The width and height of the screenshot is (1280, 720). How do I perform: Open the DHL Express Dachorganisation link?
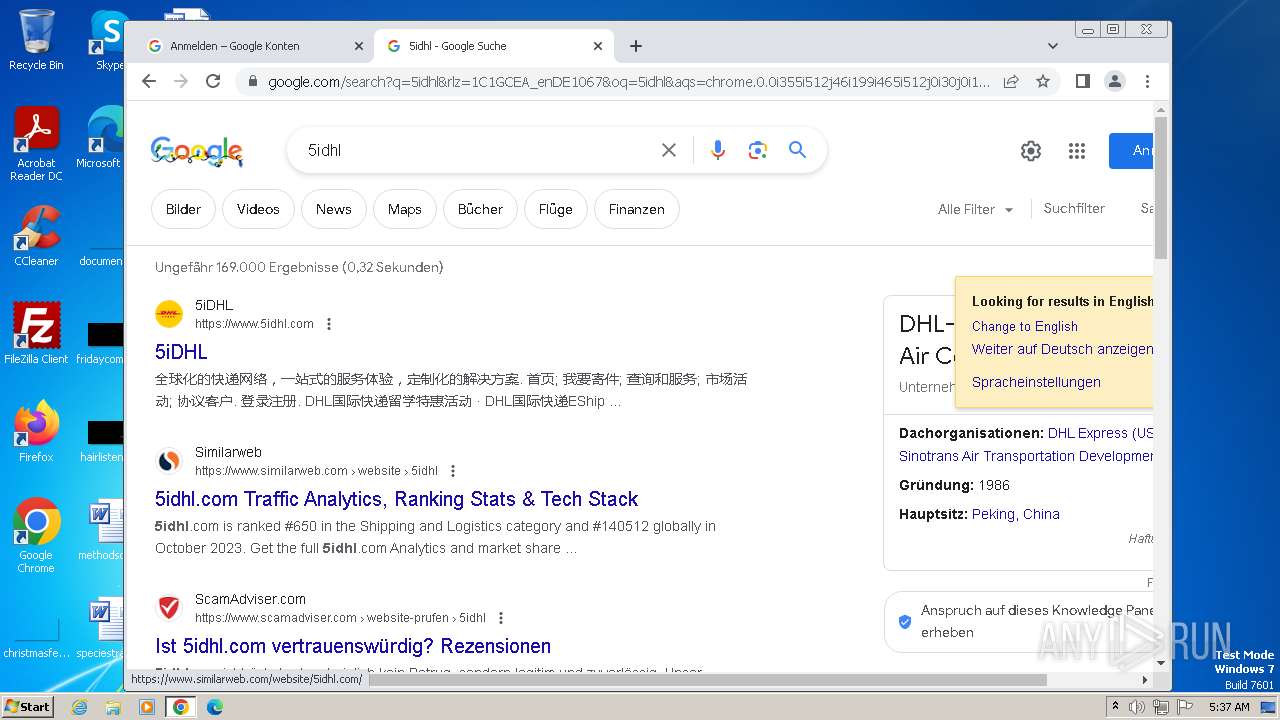click(x=1100, y=433)
